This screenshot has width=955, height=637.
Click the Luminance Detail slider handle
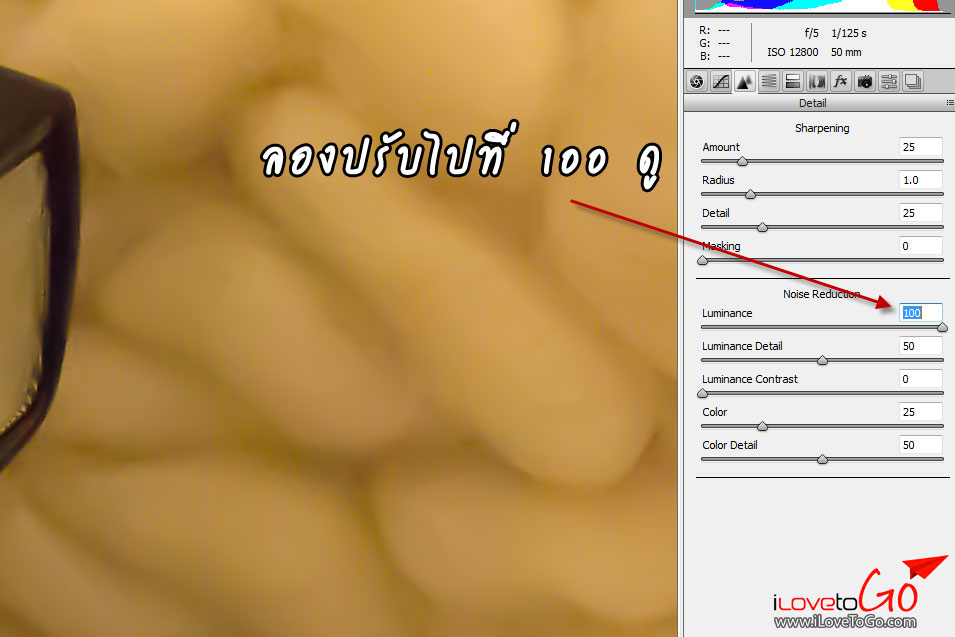pyautogui.click(x=822, y=360)
